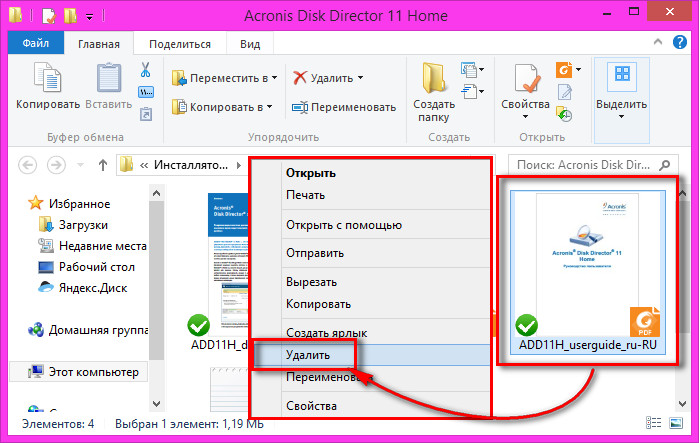Expand quick access toolbar customize arrow

click(90, 17)
